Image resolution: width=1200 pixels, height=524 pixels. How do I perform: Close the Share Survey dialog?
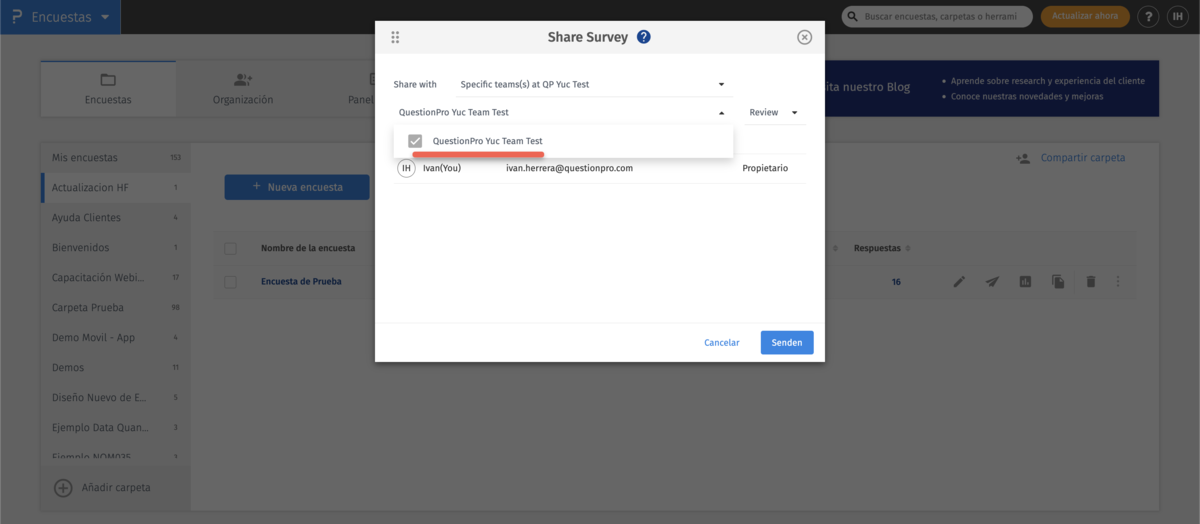804,37
